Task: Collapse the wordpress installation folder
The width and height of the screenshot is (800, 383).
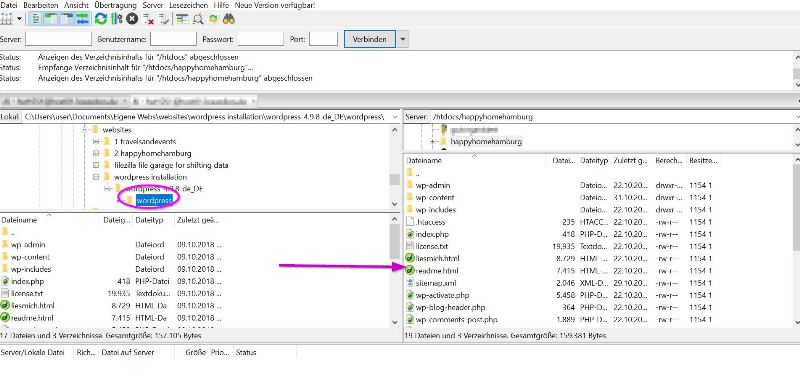Action: [95, 177]
